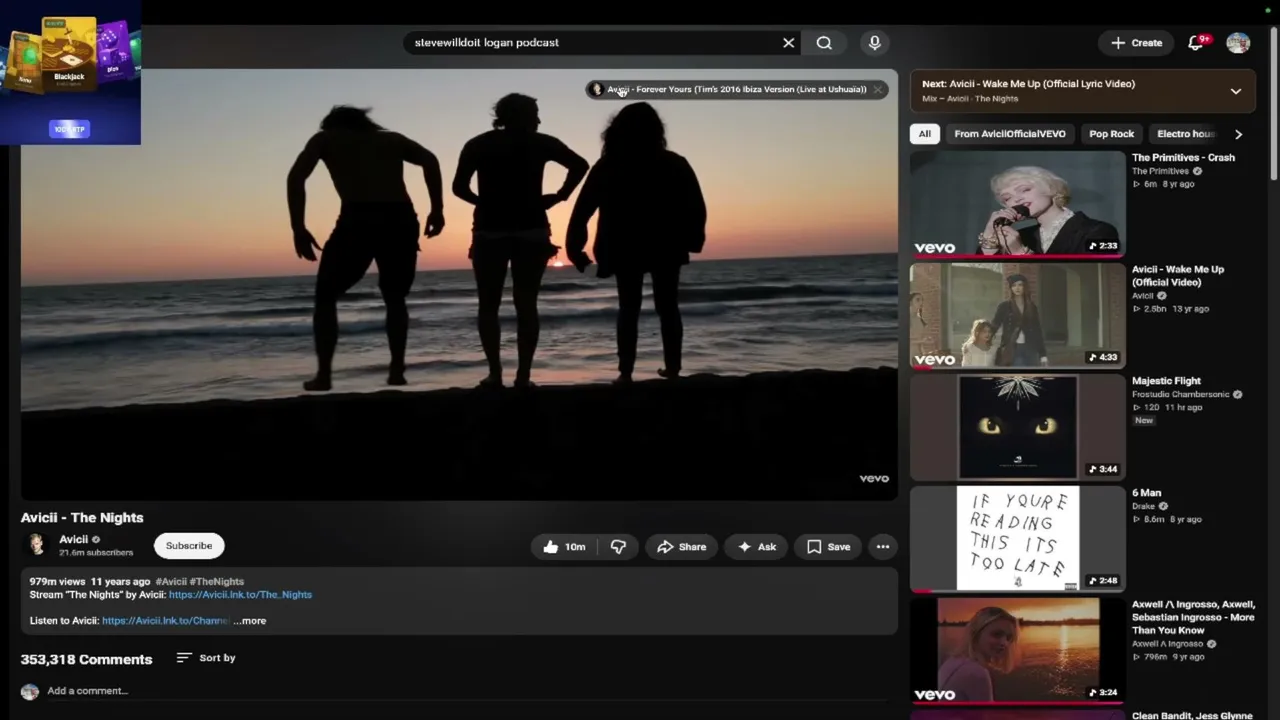Click the magnifying glass search button
Image resolution: width=1280 pixels, height=720 pixels.
coord(824,43)
